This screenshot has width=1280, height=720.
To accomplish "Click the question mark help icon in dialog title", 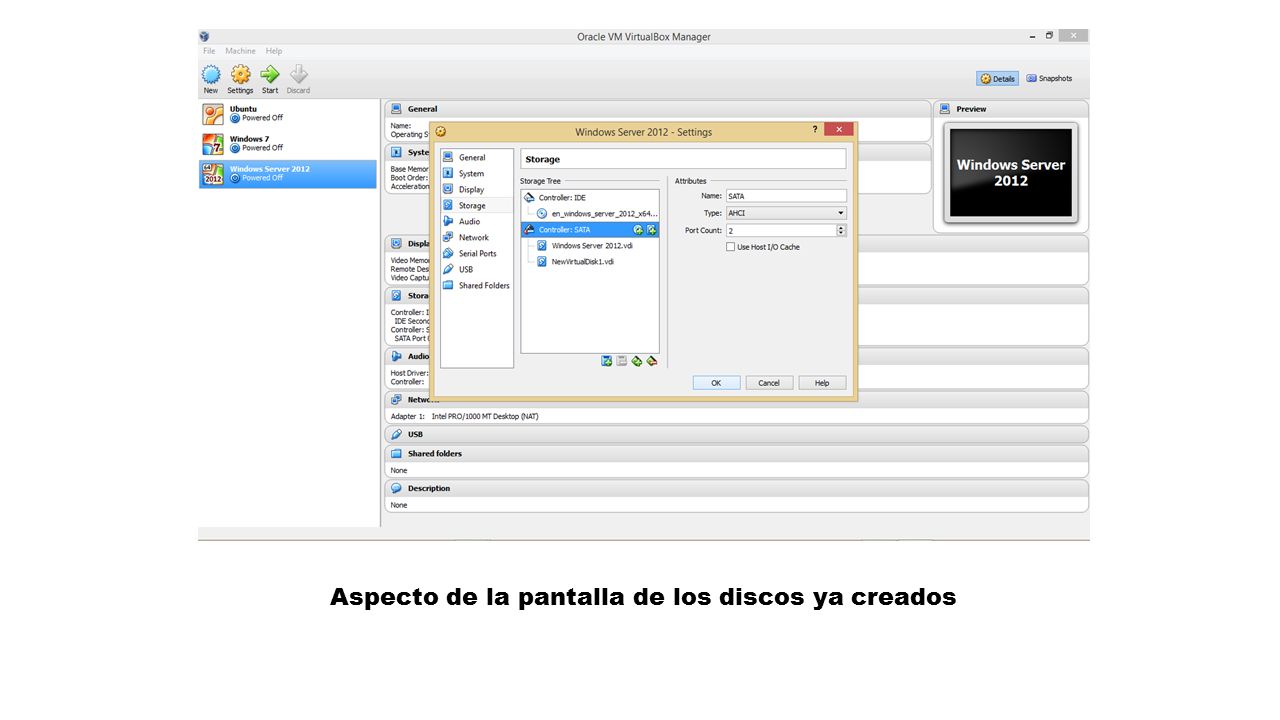I will (x=814, y=130).
